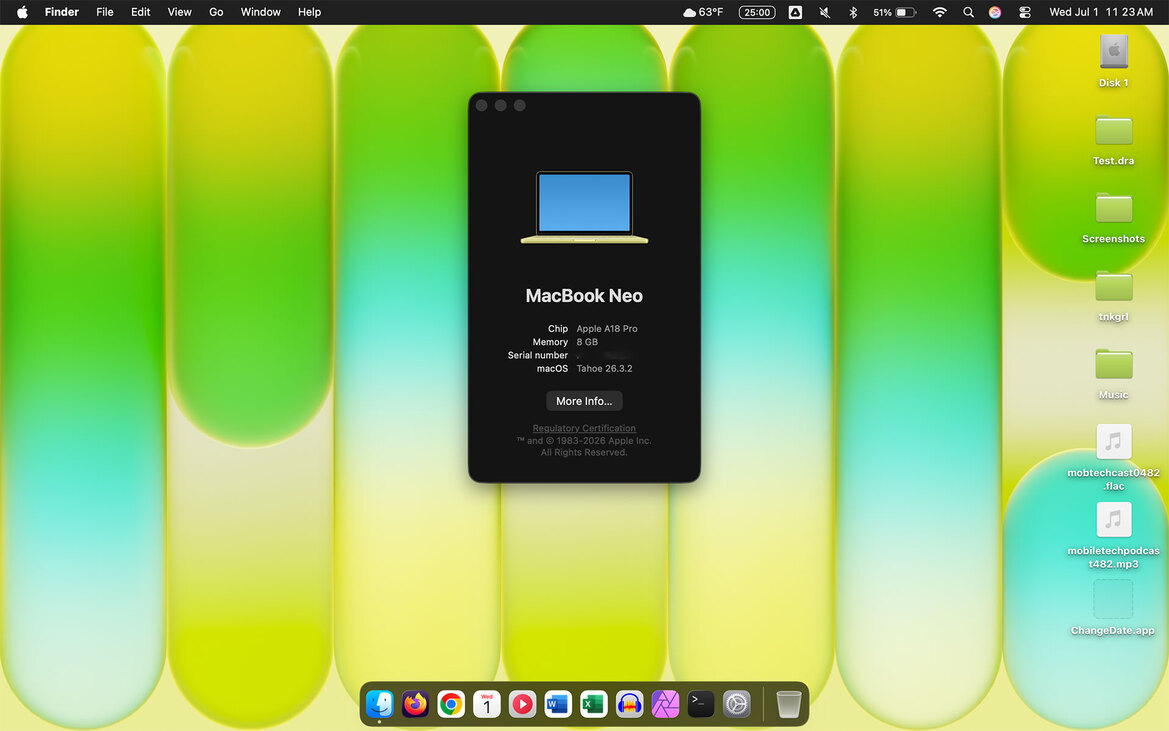Open the File menu
1169x731 pixels.
(104, 12)
